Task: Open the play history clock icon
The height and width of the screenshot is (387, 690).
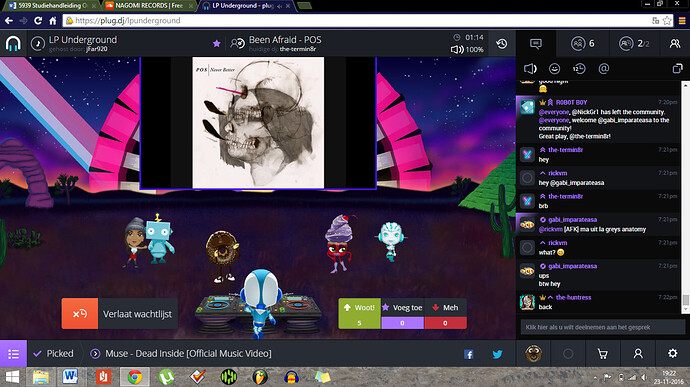Action: [502, 44]
